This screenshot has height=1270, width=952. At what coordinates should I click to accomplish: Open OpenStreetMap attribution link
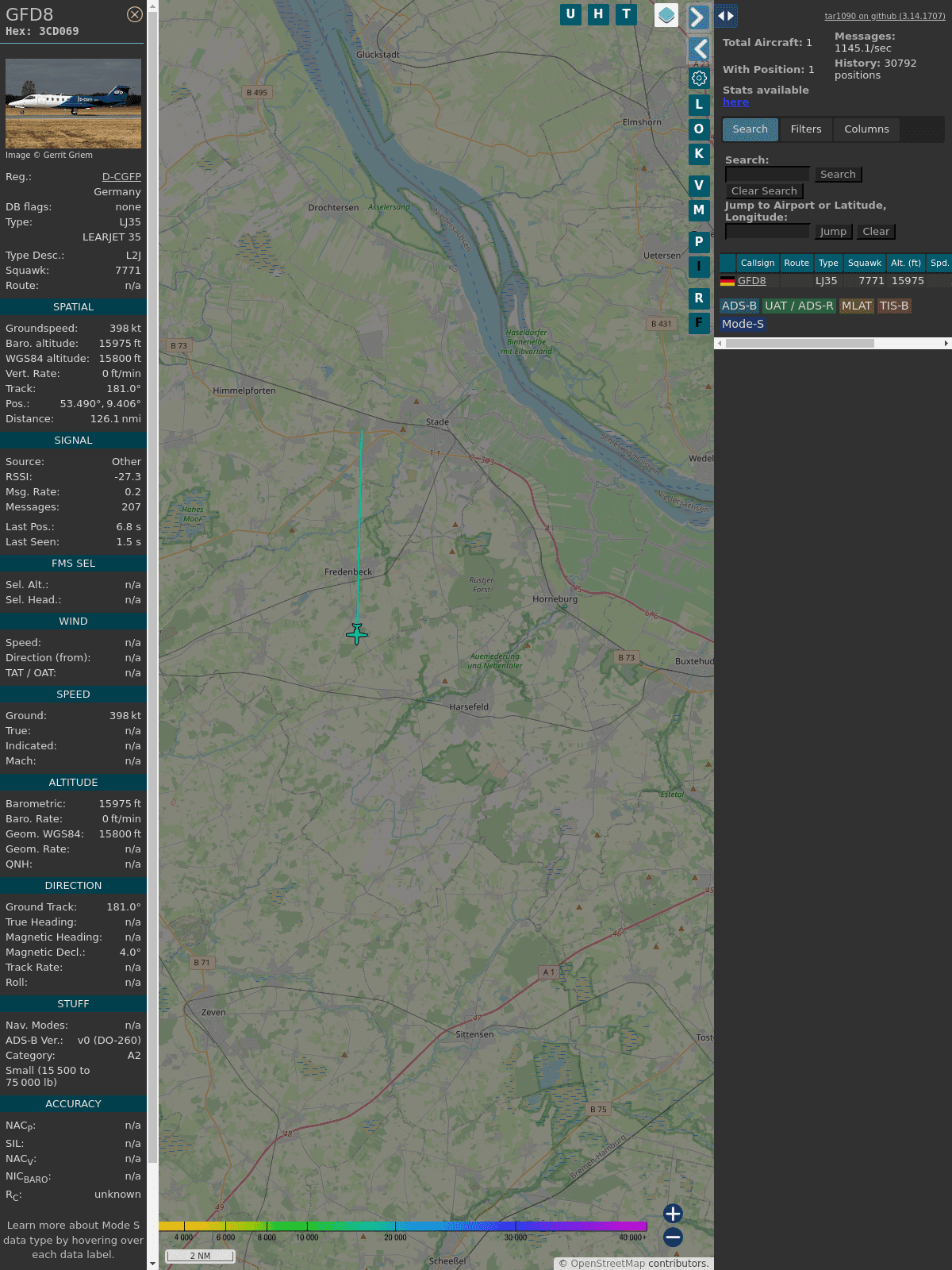tap(608, 1264)
